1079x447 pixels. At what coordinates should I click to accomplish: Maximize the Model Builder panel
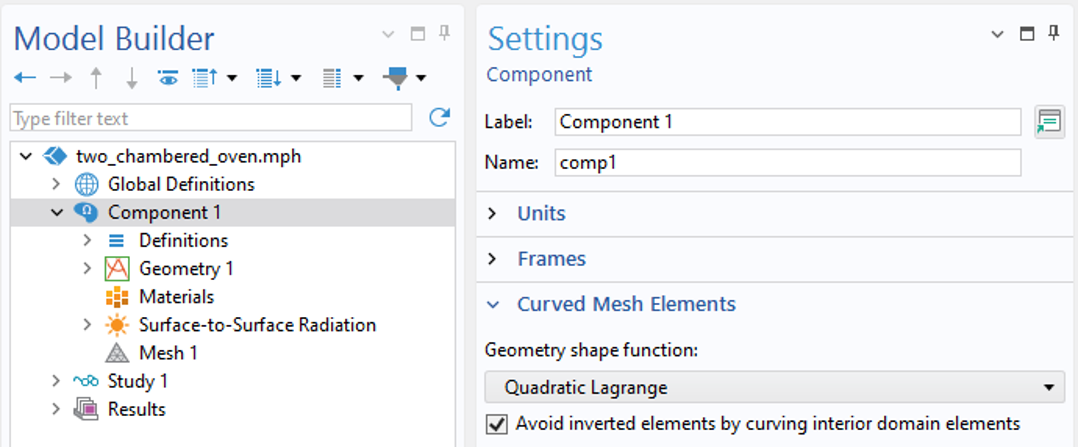(x=417, y=34)
